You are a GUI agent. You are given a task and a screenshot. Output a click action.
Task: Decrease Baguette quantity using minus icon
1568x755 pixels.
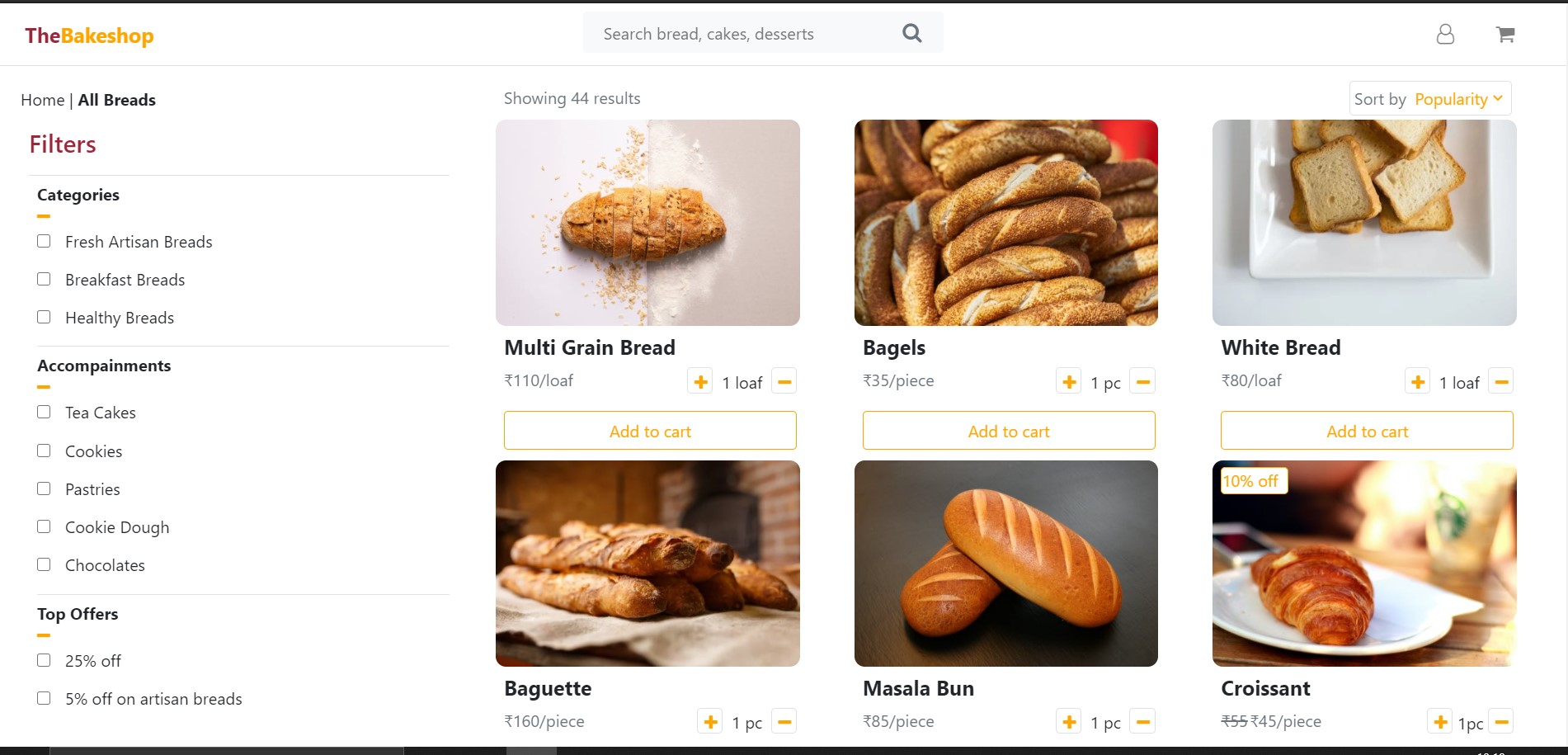point(784,721)
